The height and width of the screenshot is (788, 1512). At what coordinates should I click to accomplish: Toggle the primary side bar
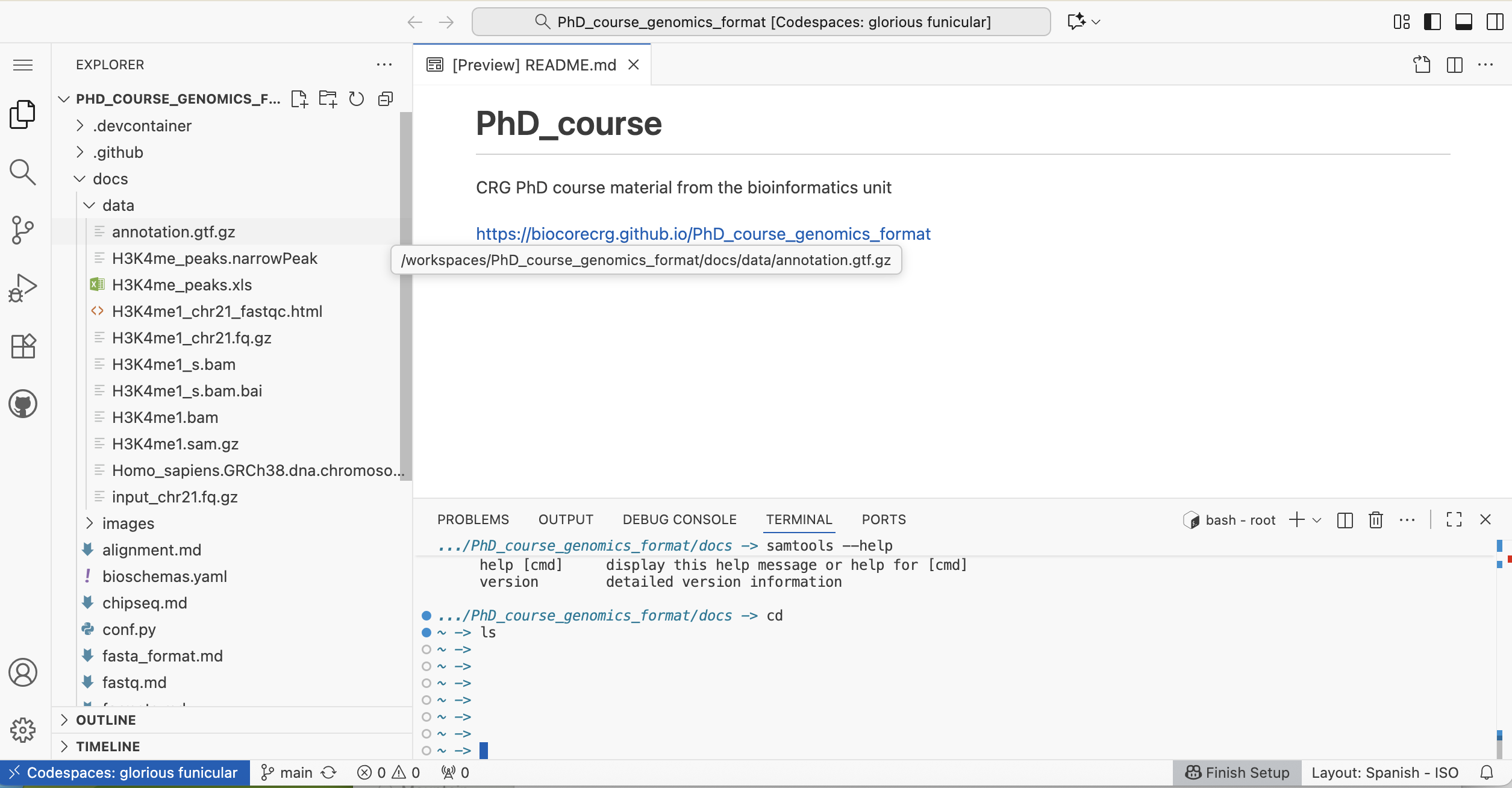coord(1432,22)
